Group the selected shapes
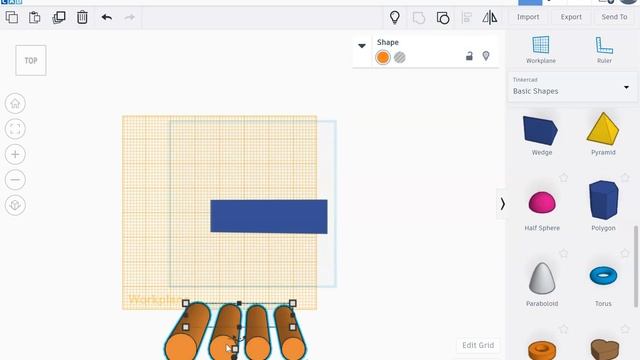The width and height of the screenshot is (640, 360). pyautogui.click(x=419, y=18)
